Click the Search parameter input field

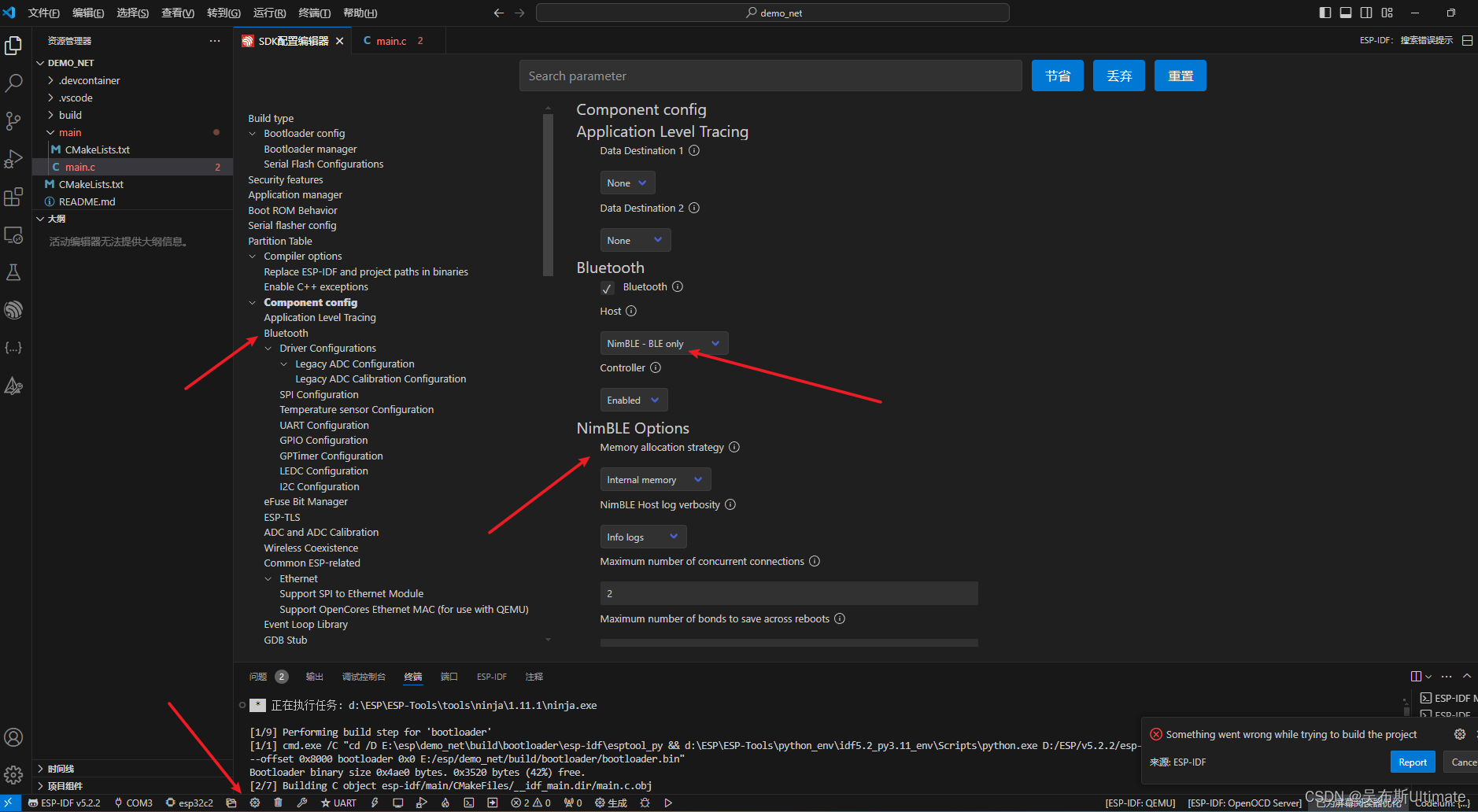point(770,75)
